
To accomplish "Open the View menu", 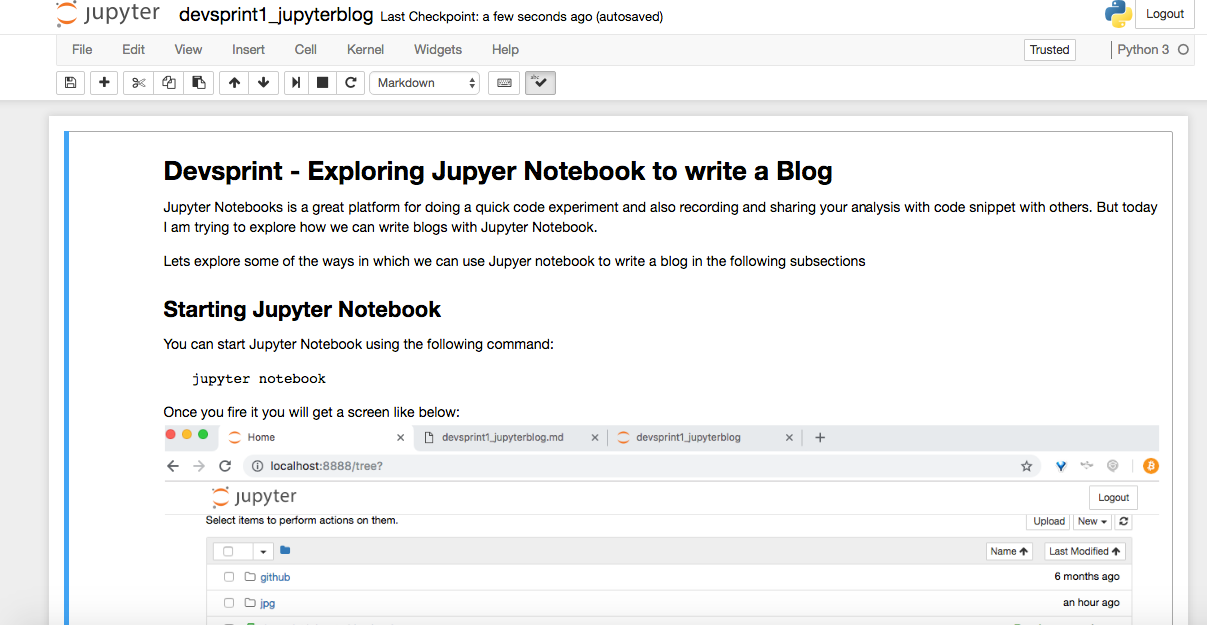I will click(x=188, y=49).
